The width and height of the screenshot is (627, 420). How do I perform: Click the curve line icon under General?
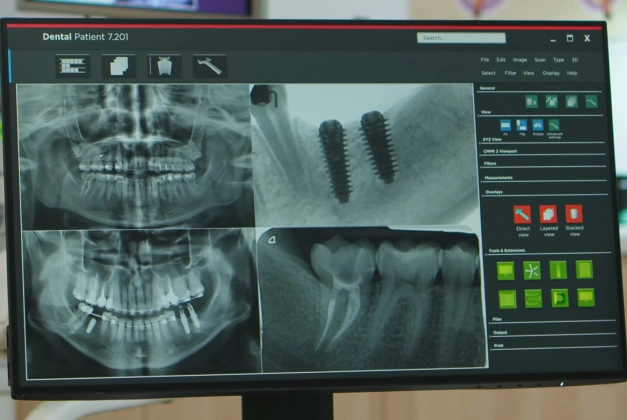[x=591, y=102]
